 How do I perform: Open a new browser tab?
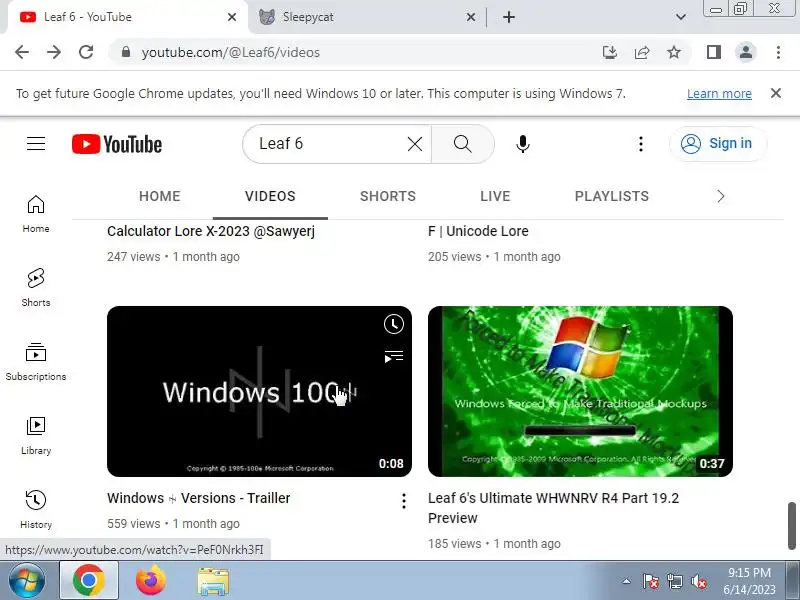pyautogui.click(x=509, y=17)
